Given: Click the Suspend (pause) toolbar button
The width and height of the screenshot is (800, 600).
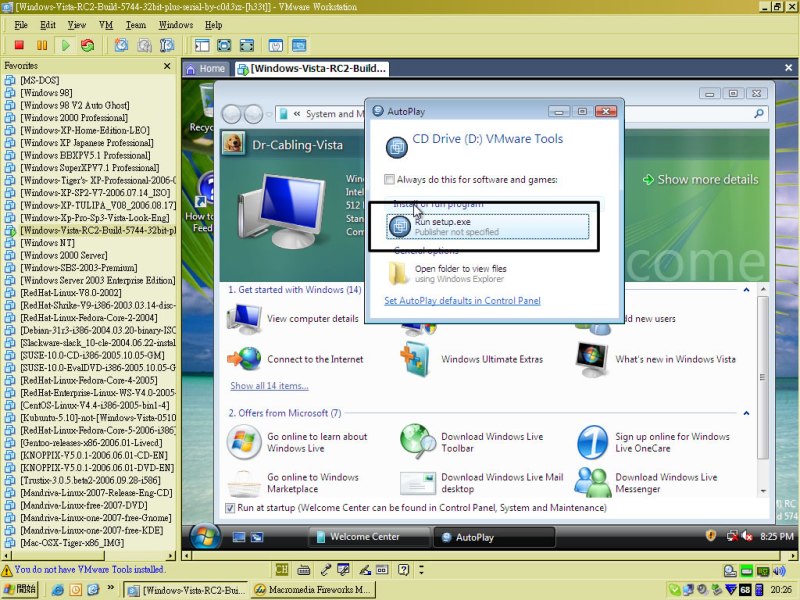Looking at the screenshot, I should pos(42,45).
